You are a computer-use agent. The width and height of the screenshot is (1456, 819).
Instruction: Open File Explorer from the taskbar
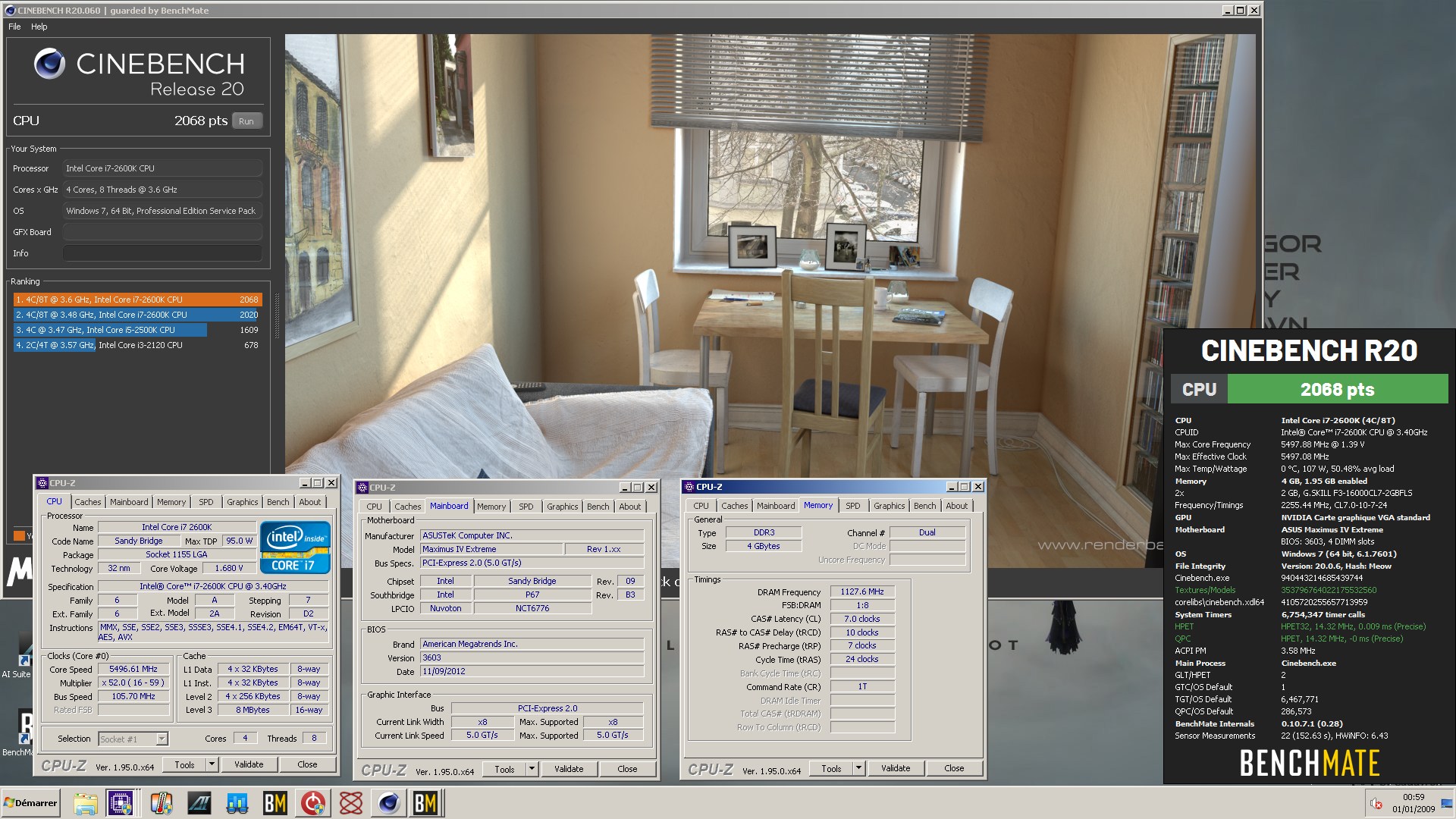click(85, 803)
